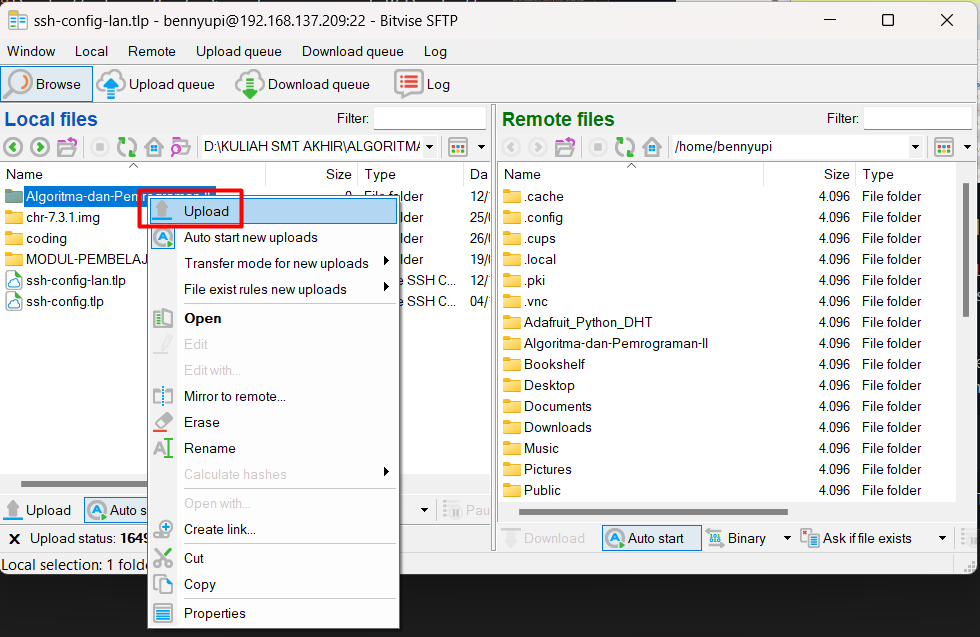The width and height of the screenshot is (980, 637).
Task: Open the Window menu
Action: (31, 51)
